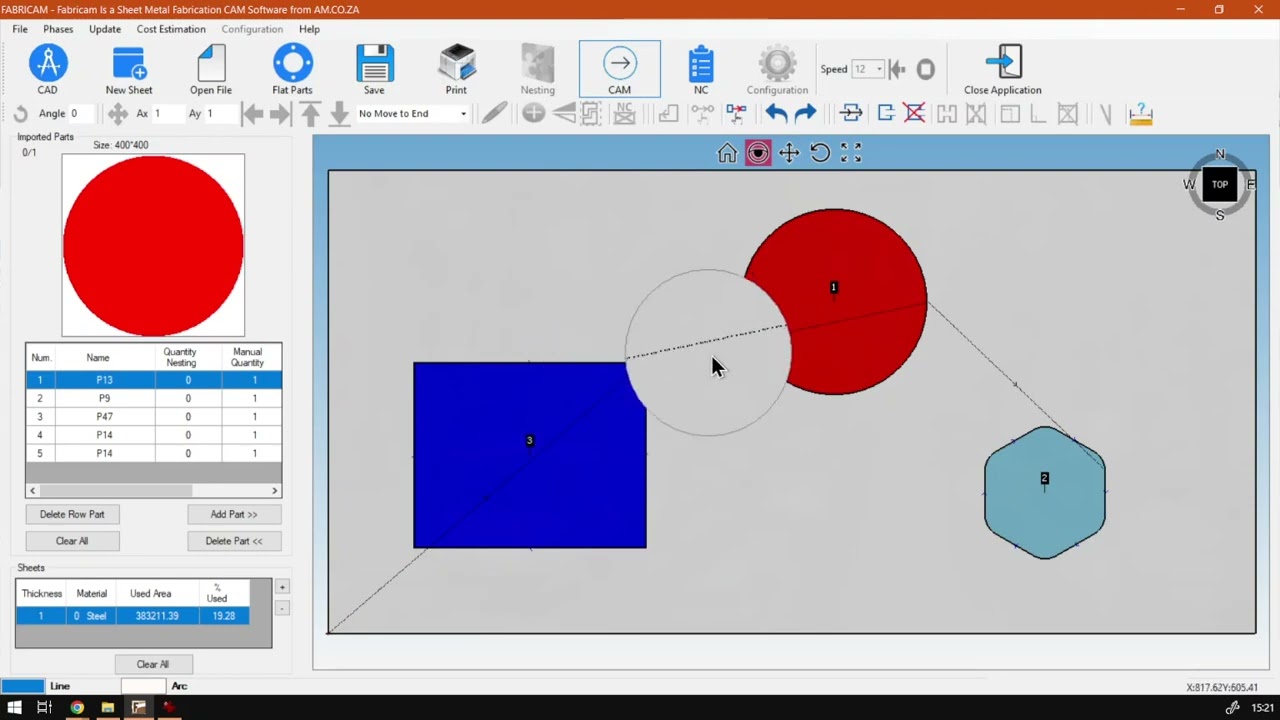Click the Ay value field
This screenshot has height=720, width=1280.
coord(220,114)
